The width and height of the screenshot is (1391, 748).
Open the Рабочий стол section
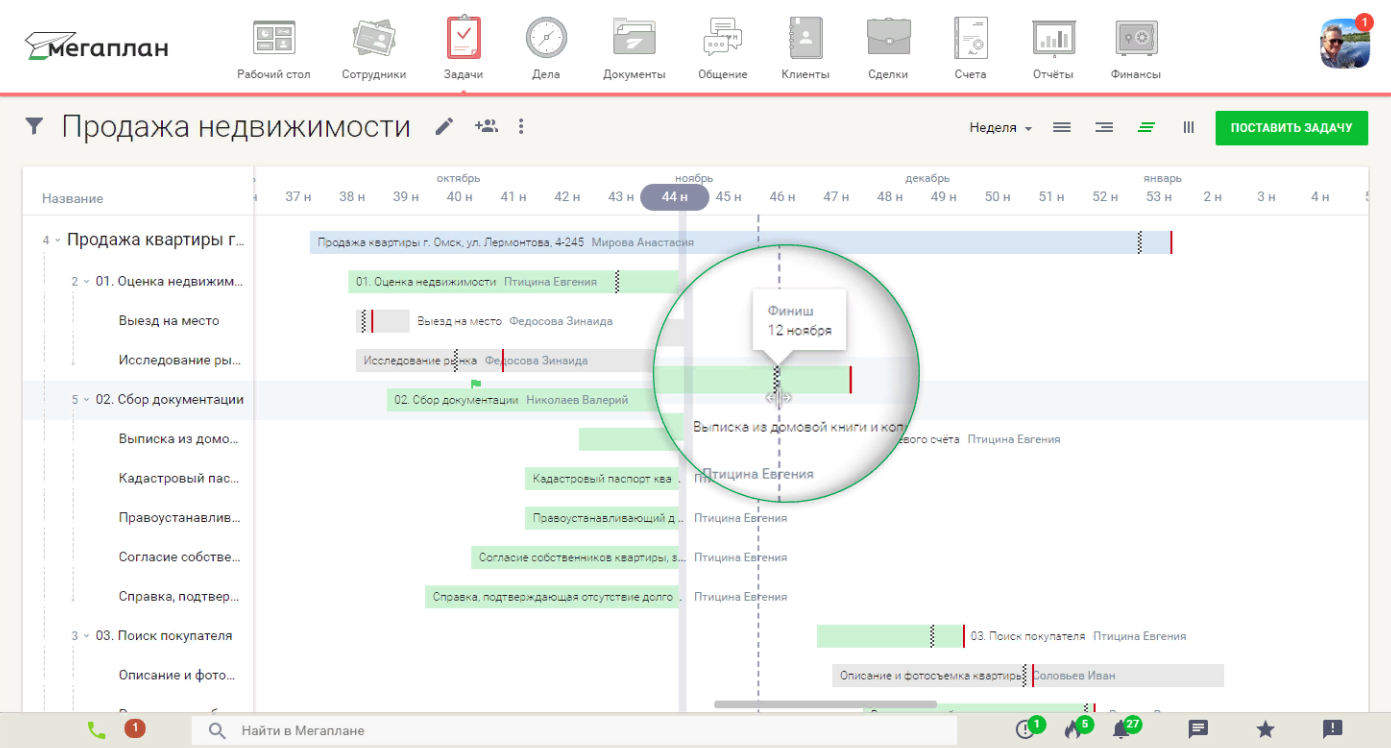pos(273,49)
